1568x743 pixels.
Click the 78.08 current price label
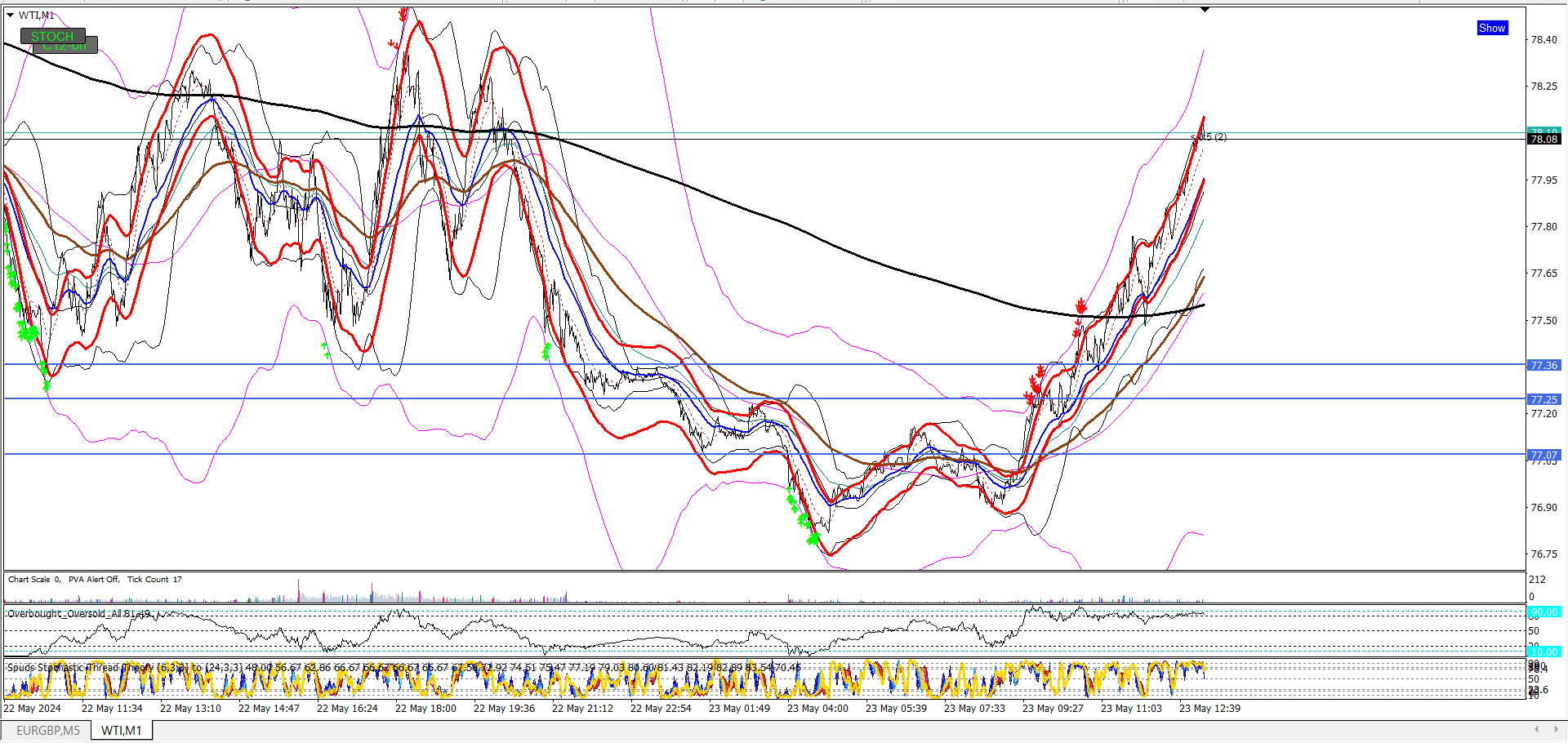pyautogui.click(x=1543, y=140)
